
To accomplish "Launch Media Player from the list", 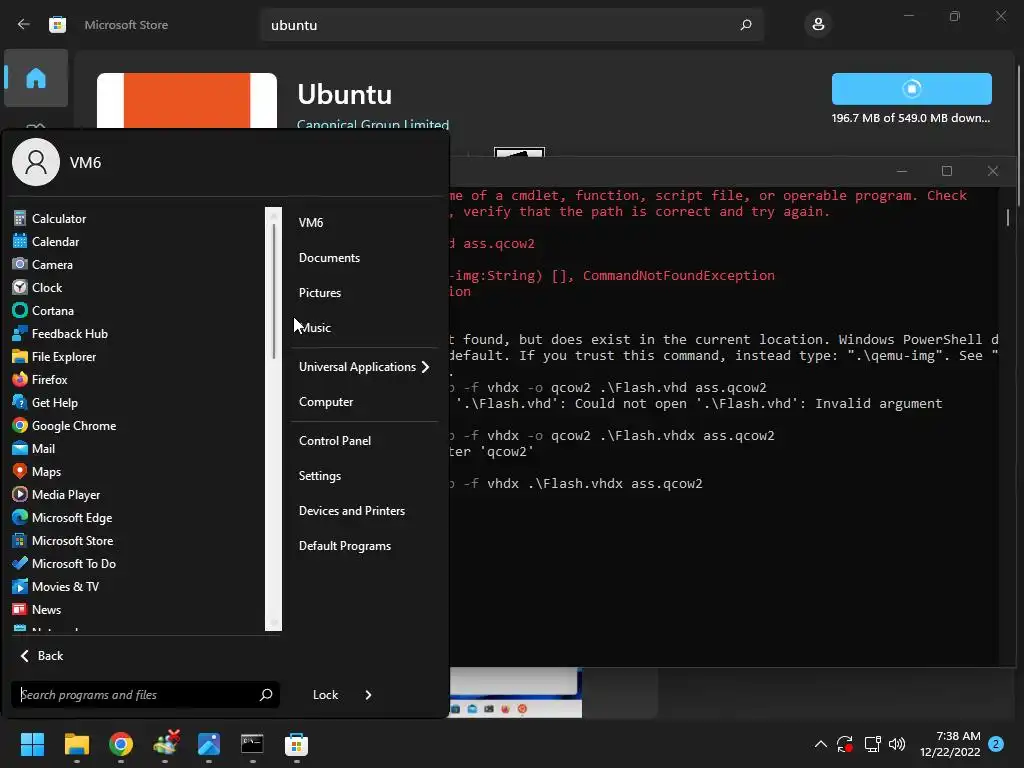I will tap(56, 494).
